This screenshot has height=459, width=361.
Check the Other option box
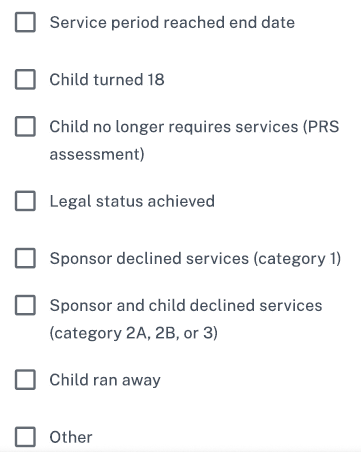(x=25, y=437)
